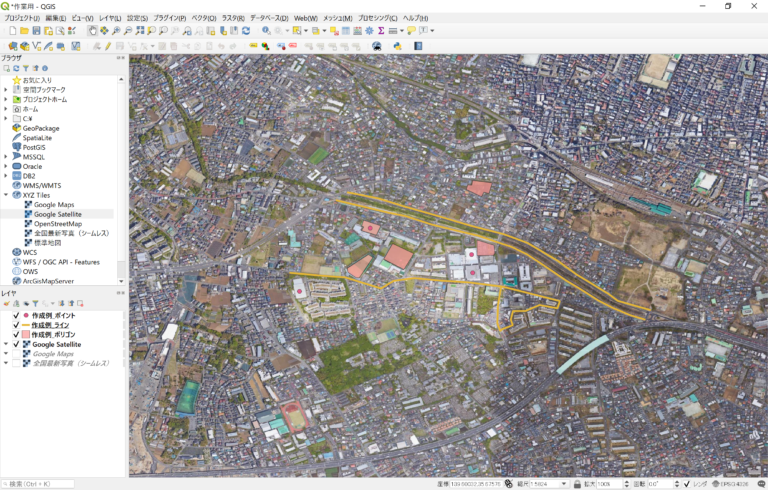This screenshot has height=490, width=768.
Task: Collapse the XYZ Tiles tree node
Action: [6, 195]
